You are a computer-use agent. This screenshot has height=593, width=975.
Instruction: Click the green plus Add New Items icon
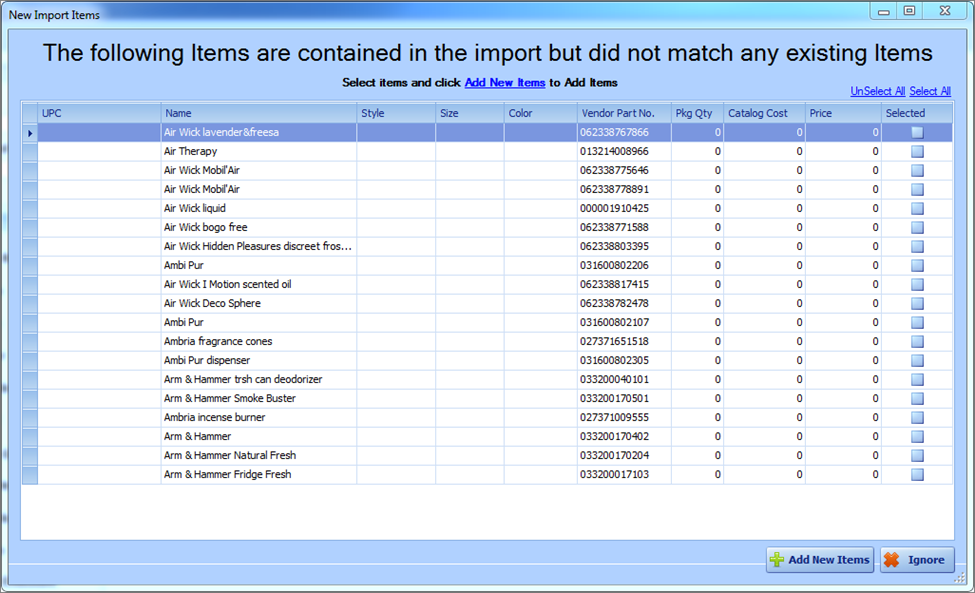tap(777, 560)
